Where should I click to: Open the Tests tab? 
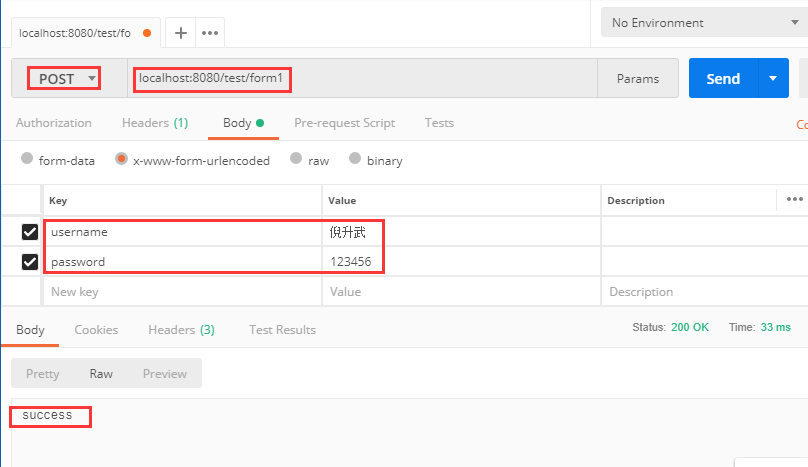(439, 123)
